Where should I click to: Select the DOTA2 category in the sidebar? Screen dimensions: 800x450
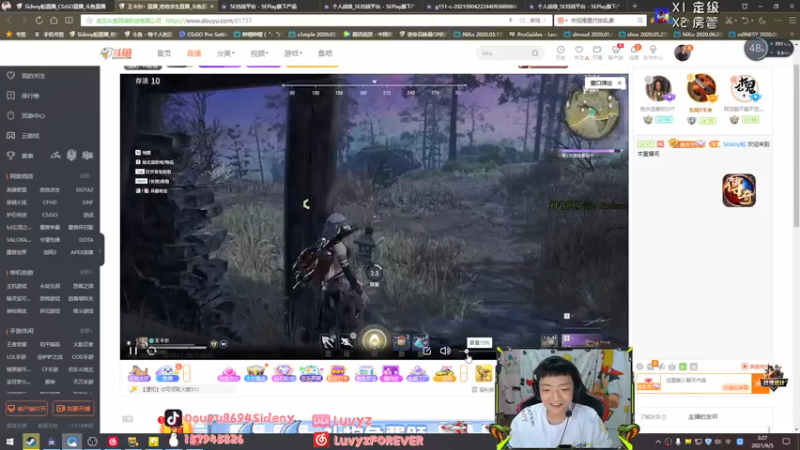pos(84,190)
